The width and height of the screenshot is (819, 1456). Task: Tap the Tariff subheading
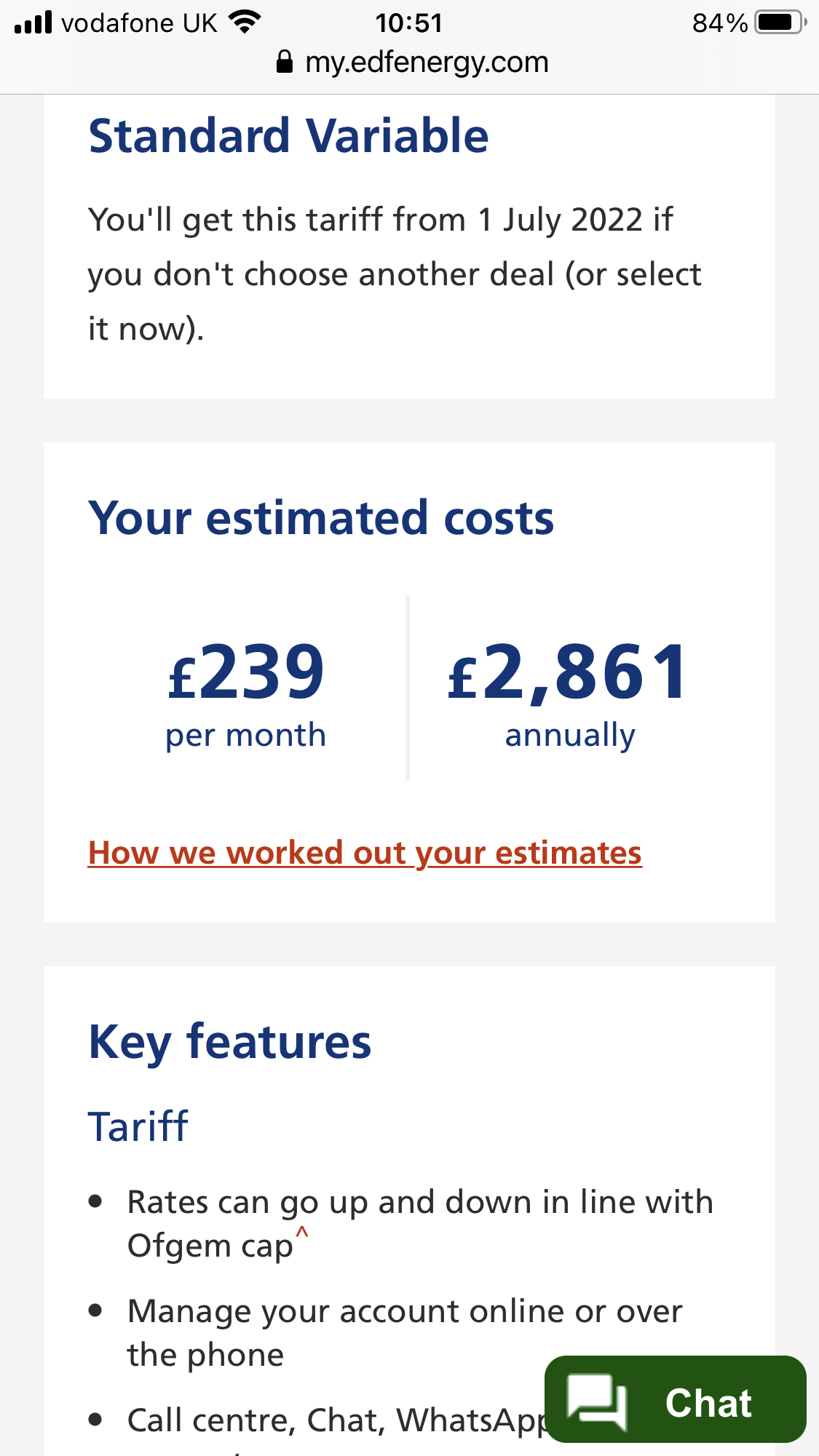pos(138,1127)
